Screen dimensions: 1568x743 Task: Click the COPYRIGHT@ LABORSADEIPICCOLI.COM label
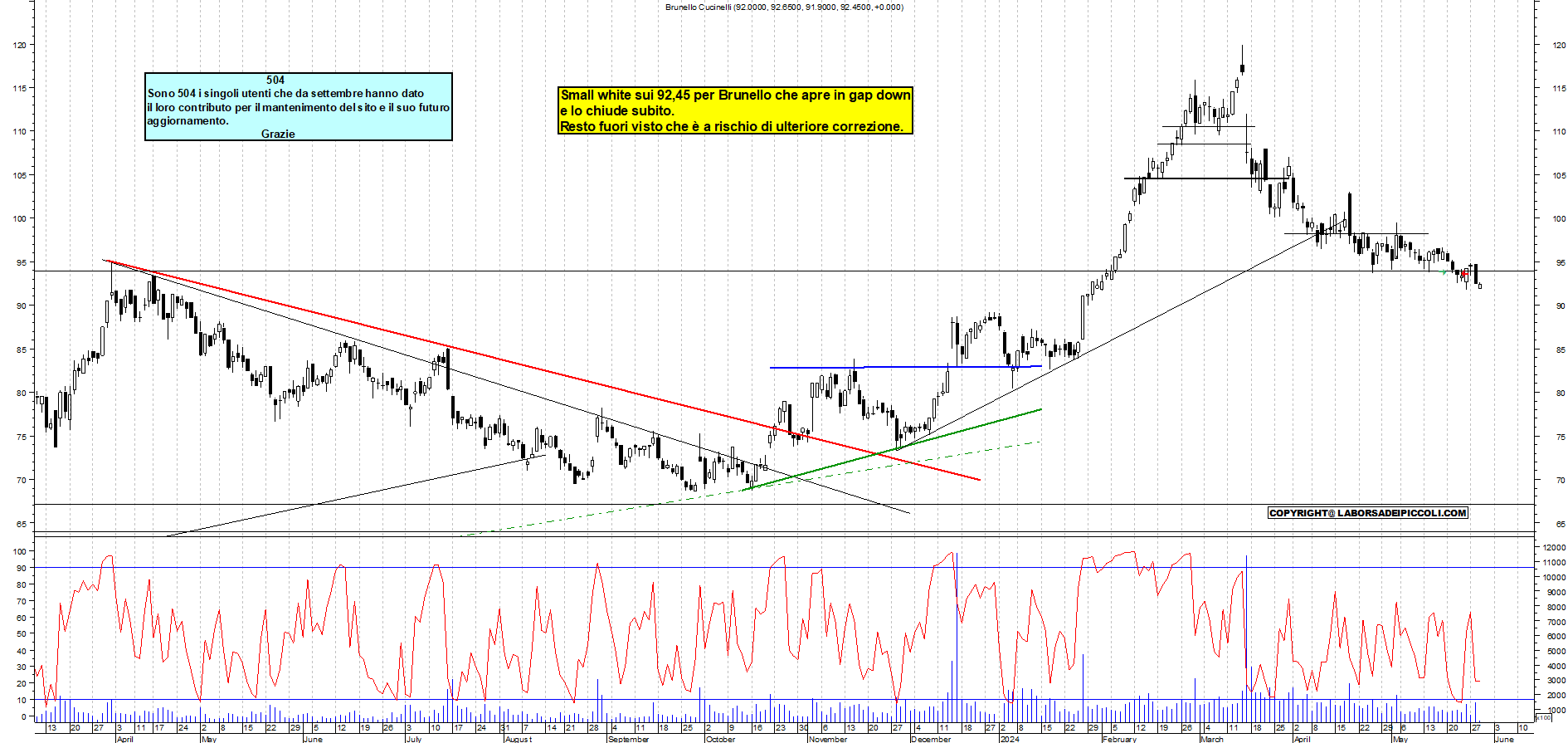(x=1368, y=513)
